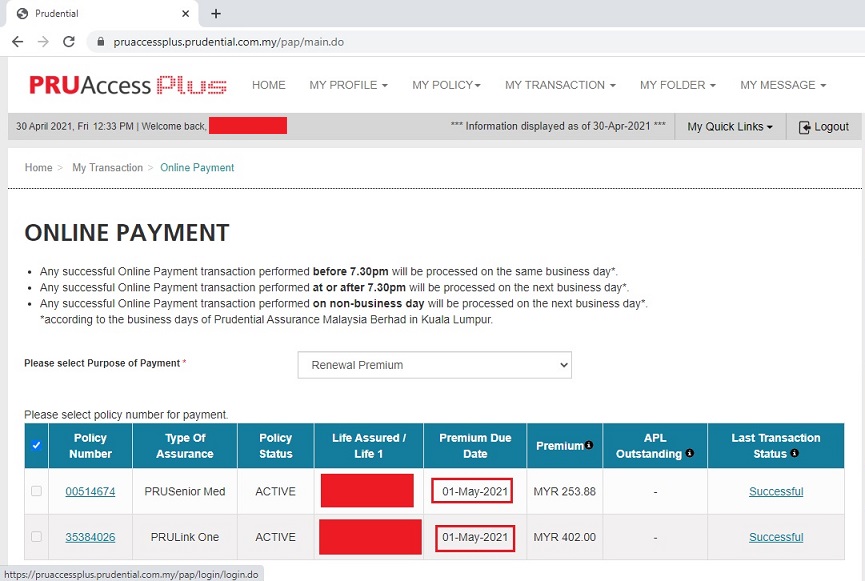Check the box for policy 00514674
Image resolution: width=865 pixels, height=581 pixels.
(x=37, y=491)
